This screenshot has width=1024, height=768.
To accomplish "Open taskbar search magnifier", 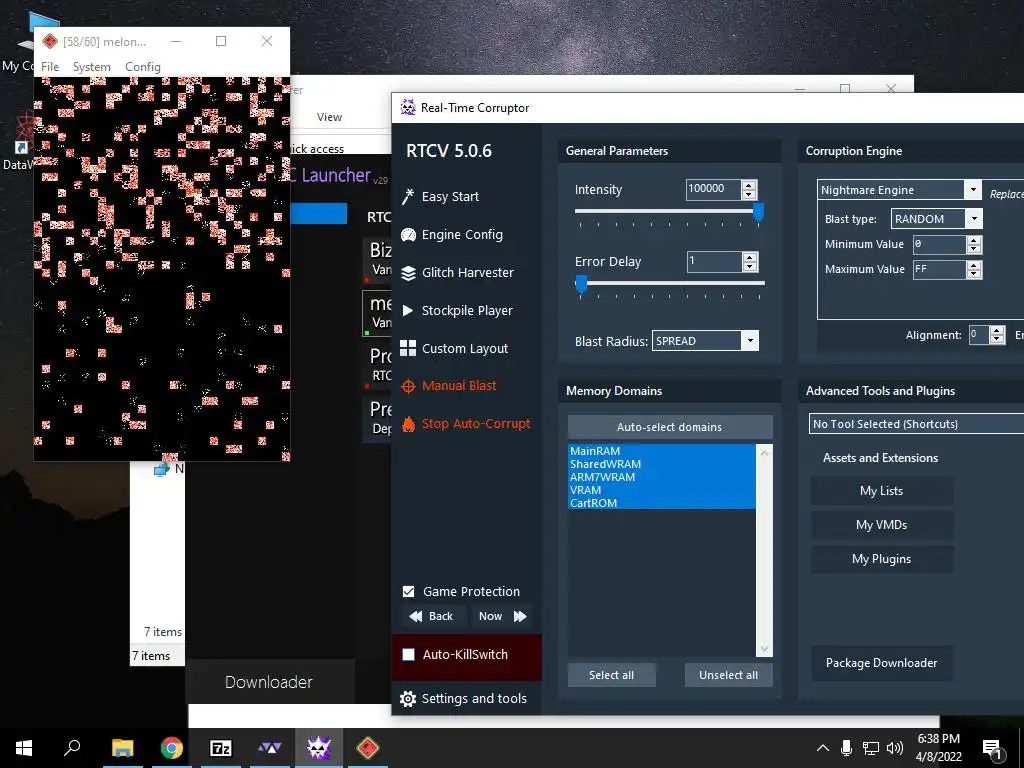I will (x=72, y=746).
